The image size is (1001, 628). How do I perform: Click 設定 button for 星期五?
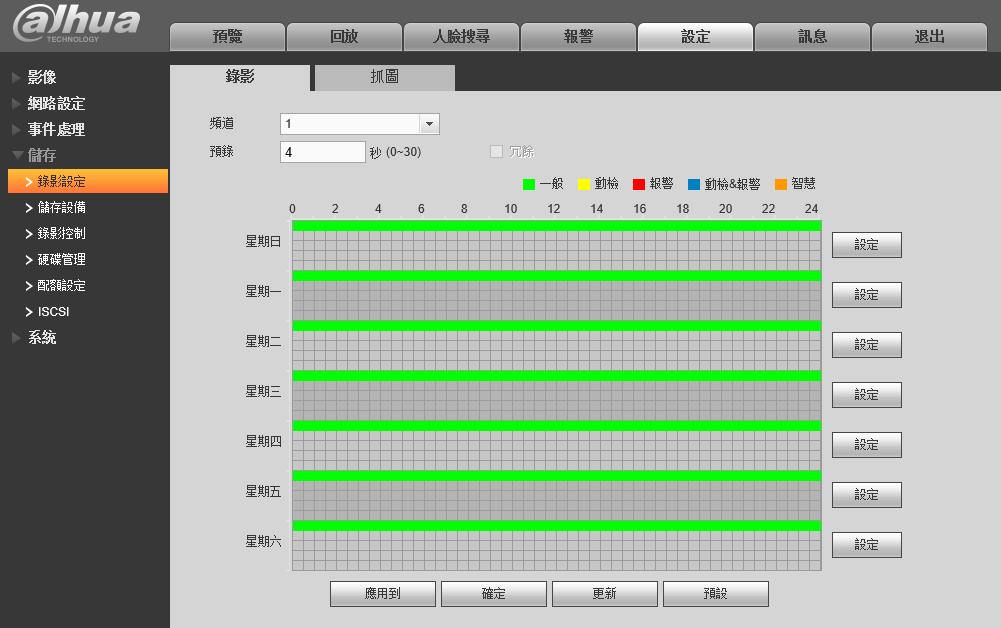click(x=866, y=495)
